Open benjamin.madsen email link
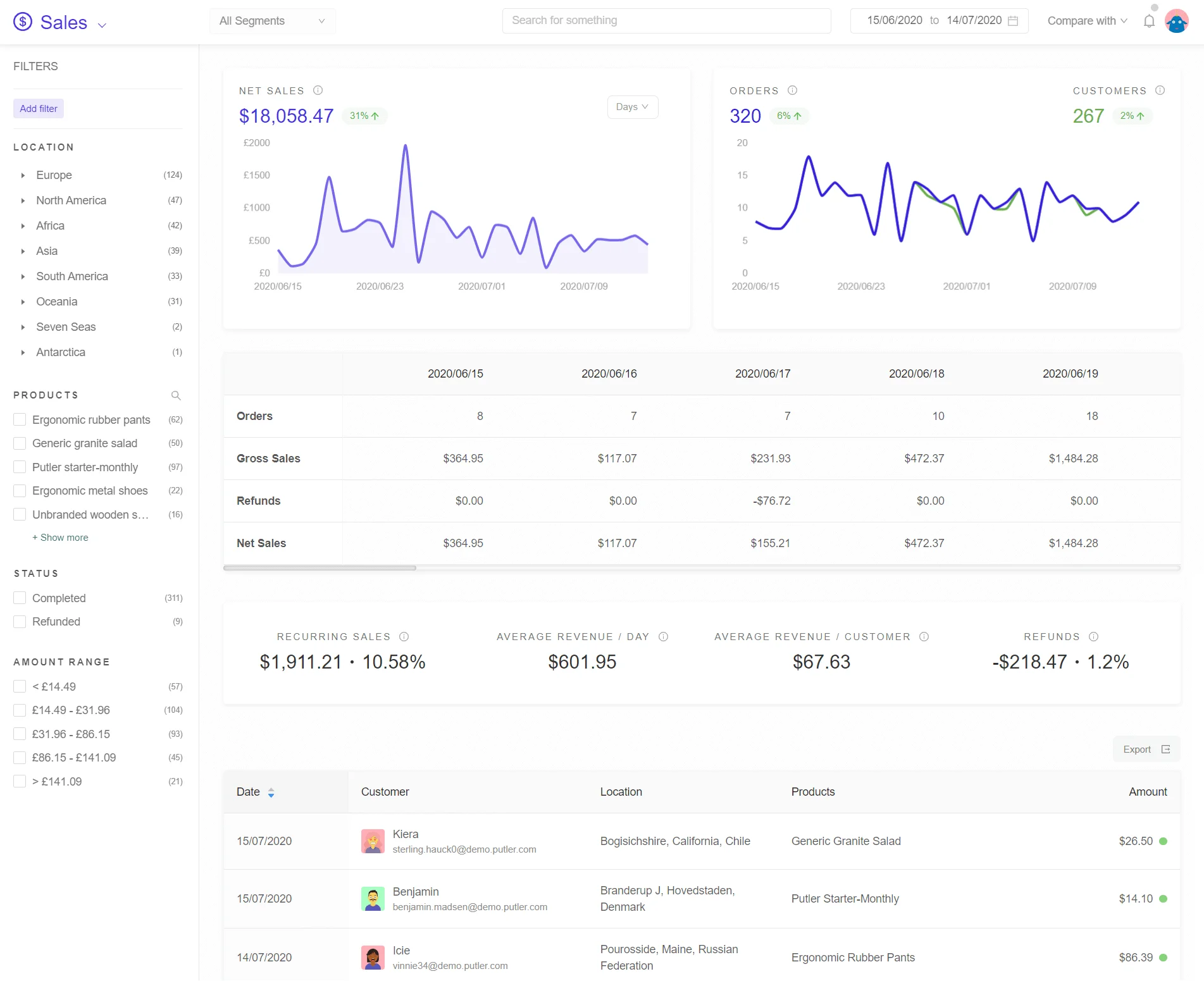Viewport: 1204px width, 981px height. [470, 907]
